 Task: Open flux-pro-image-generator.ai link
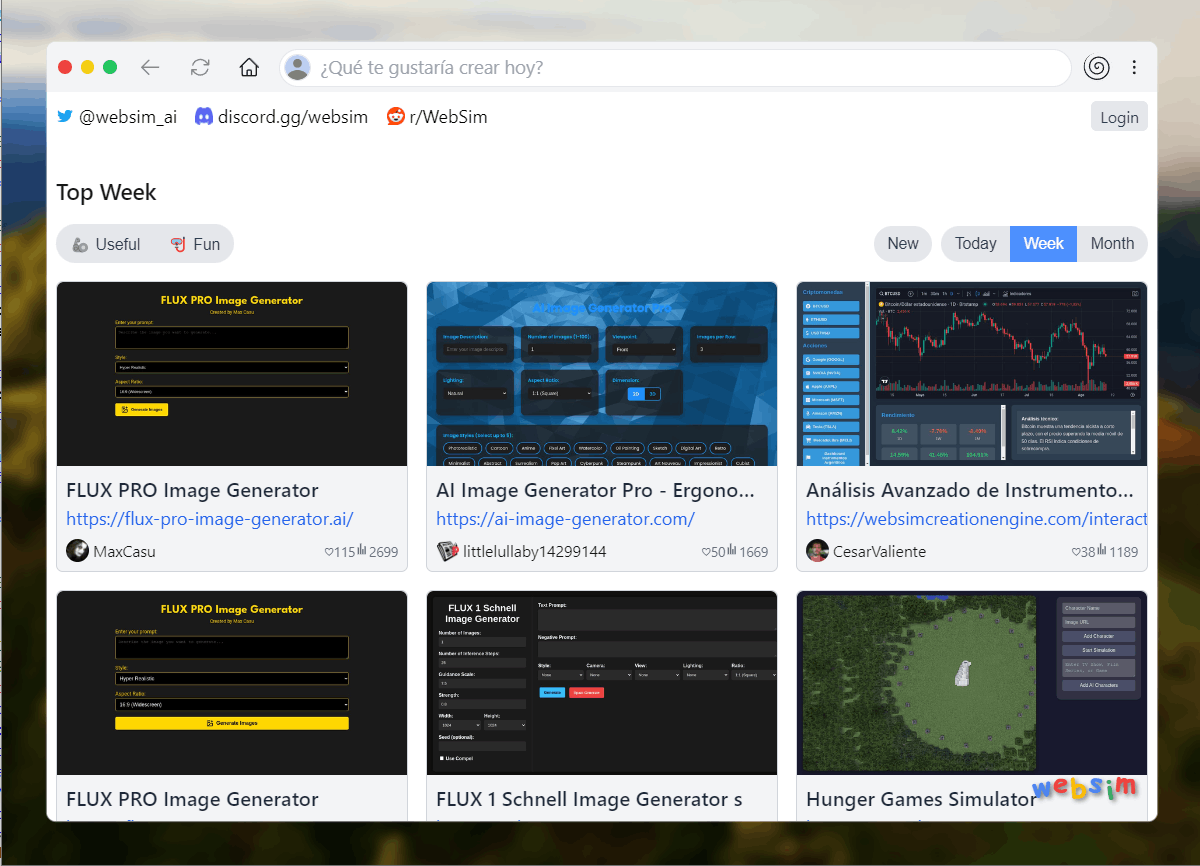point(210,519)
